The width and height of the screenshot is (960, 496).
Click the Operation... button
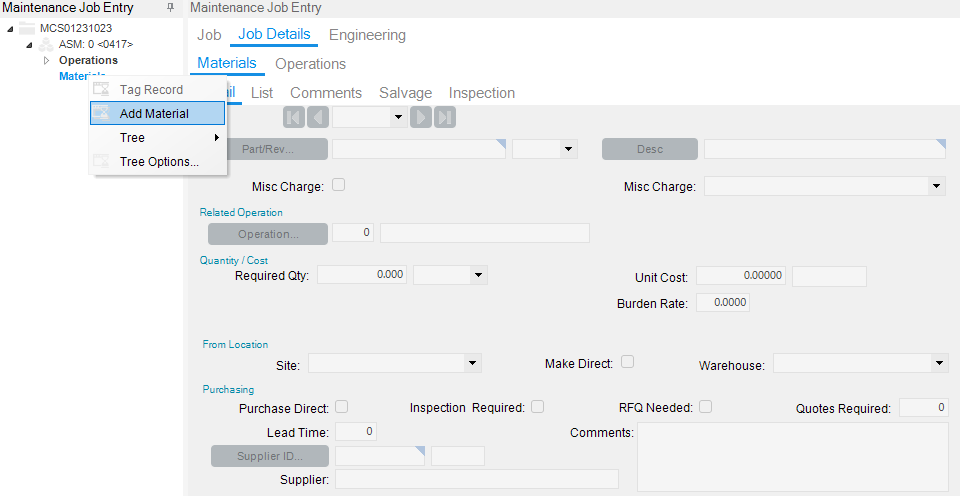[x=267, y=234]
